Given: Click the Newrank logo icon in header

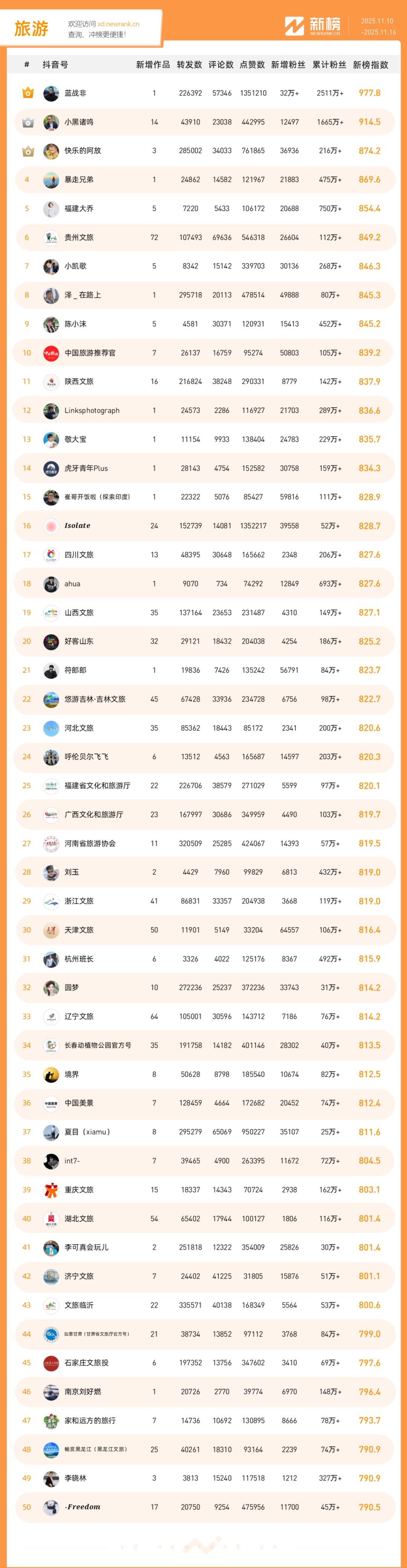Looking at the screenshot, I should (x=294, y=26).
